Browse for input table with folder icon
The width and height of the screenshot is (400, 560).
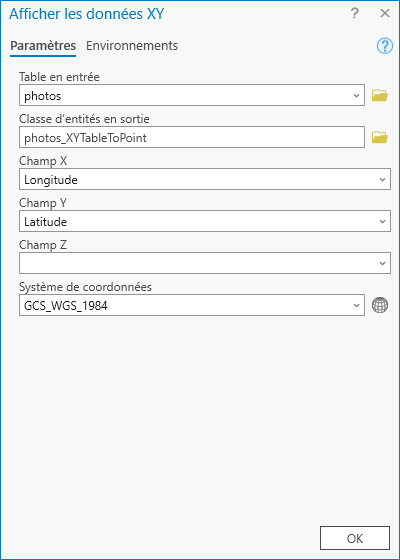coord(380,95)
